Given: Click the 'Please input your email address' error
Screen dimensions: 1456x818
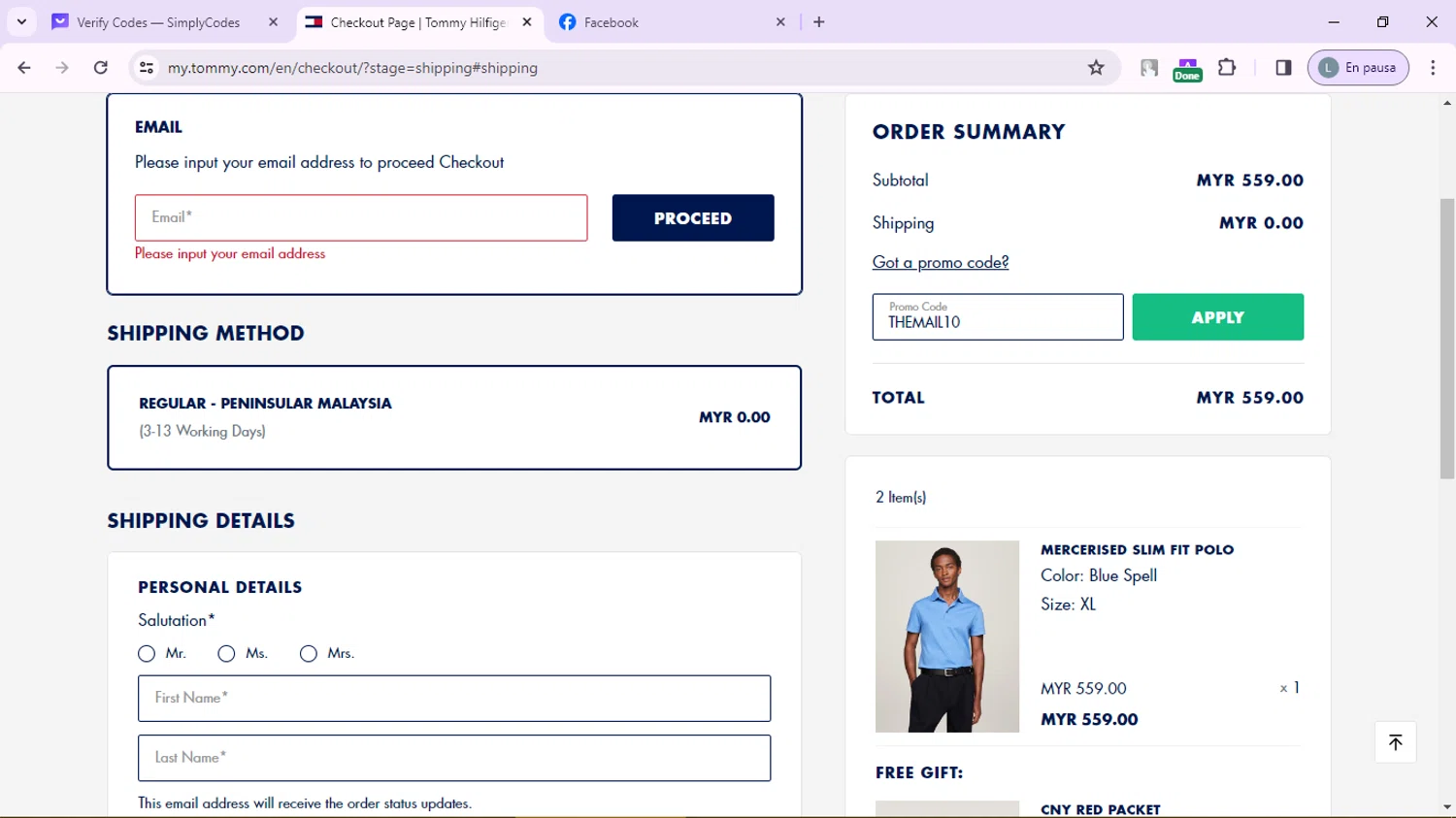Looking at the screenshot, I should coord(230,253).
